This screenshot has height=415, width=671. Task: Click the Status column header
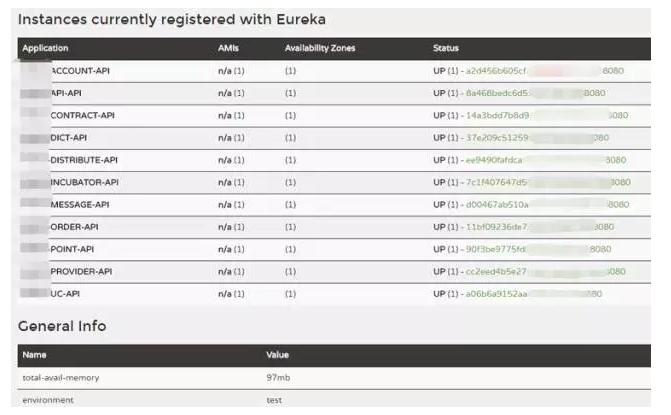click(445, 48)
